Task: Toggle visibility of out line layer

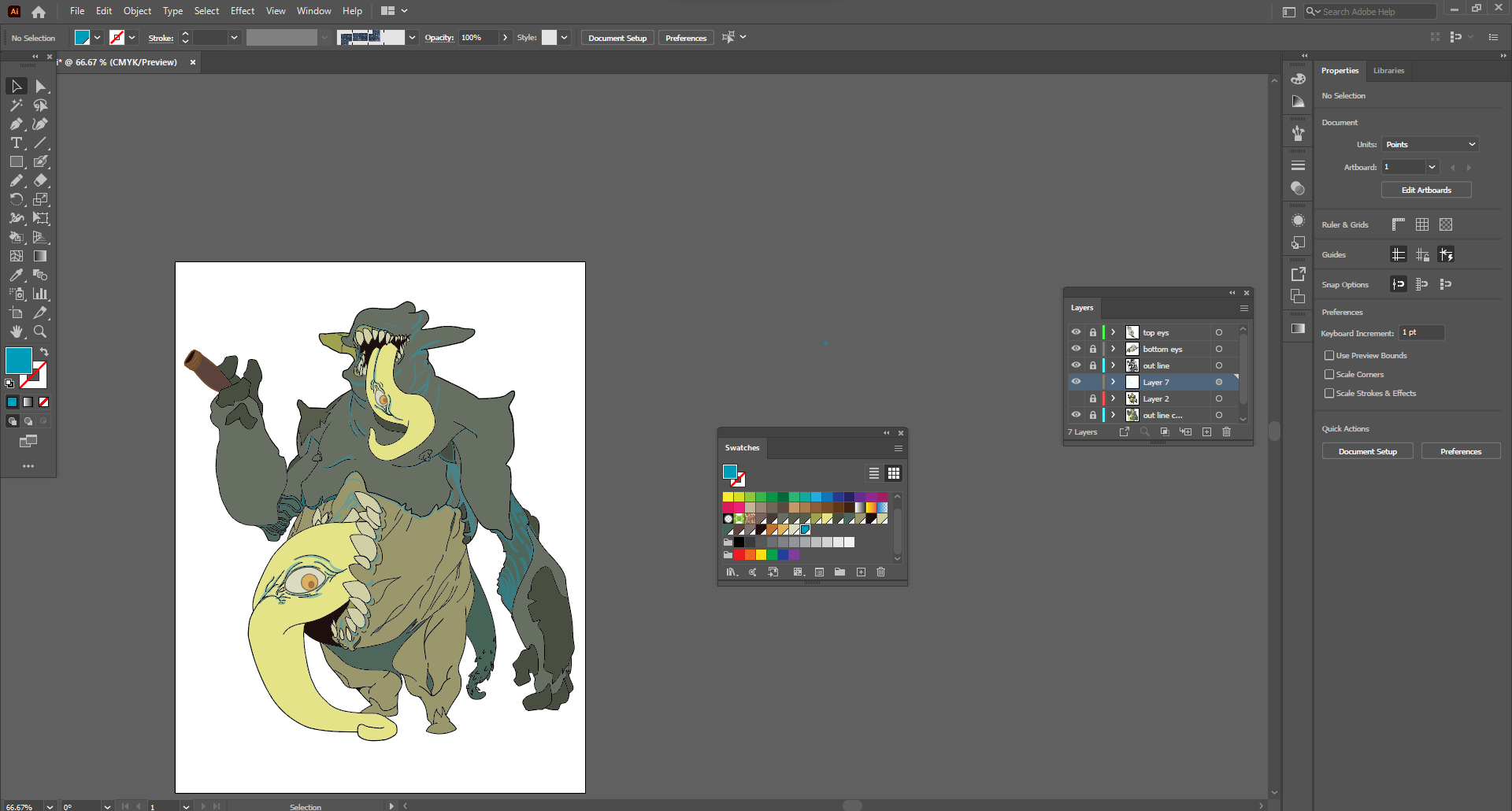Action: click(x=1076, y=365)
